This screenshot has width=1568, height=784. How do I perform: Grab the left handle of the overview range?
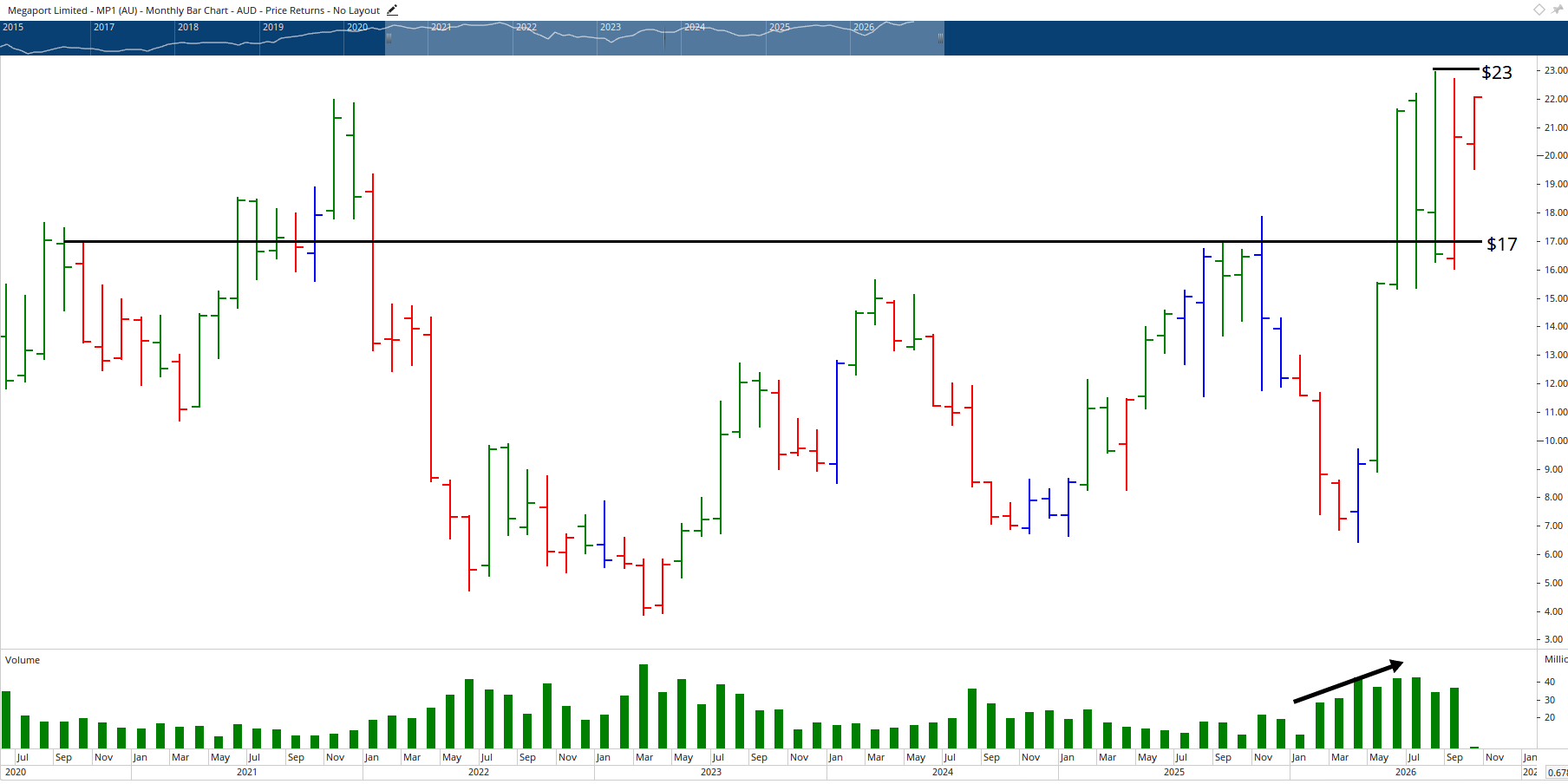(x=388, y=38)
